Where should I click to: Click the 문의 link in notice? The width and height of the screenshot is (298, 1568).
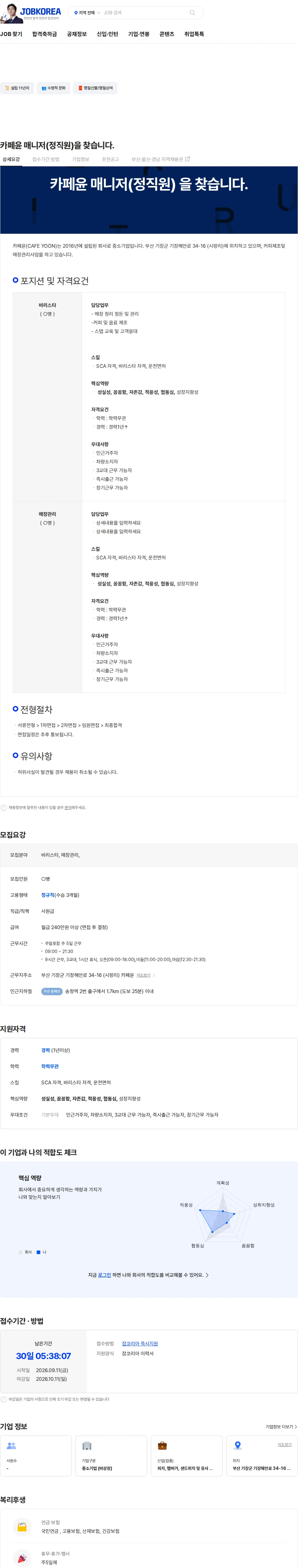[68, 808]
